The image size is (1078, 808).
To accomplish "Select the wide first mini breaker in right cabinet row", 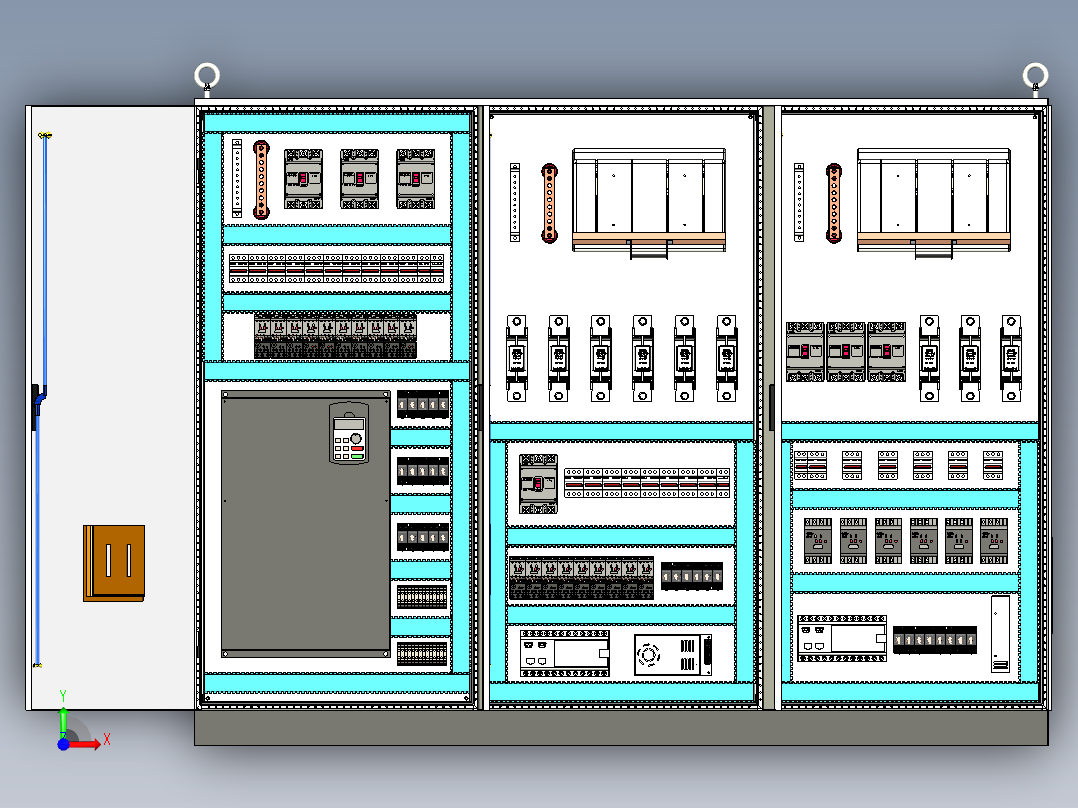I will click(811, 466).
